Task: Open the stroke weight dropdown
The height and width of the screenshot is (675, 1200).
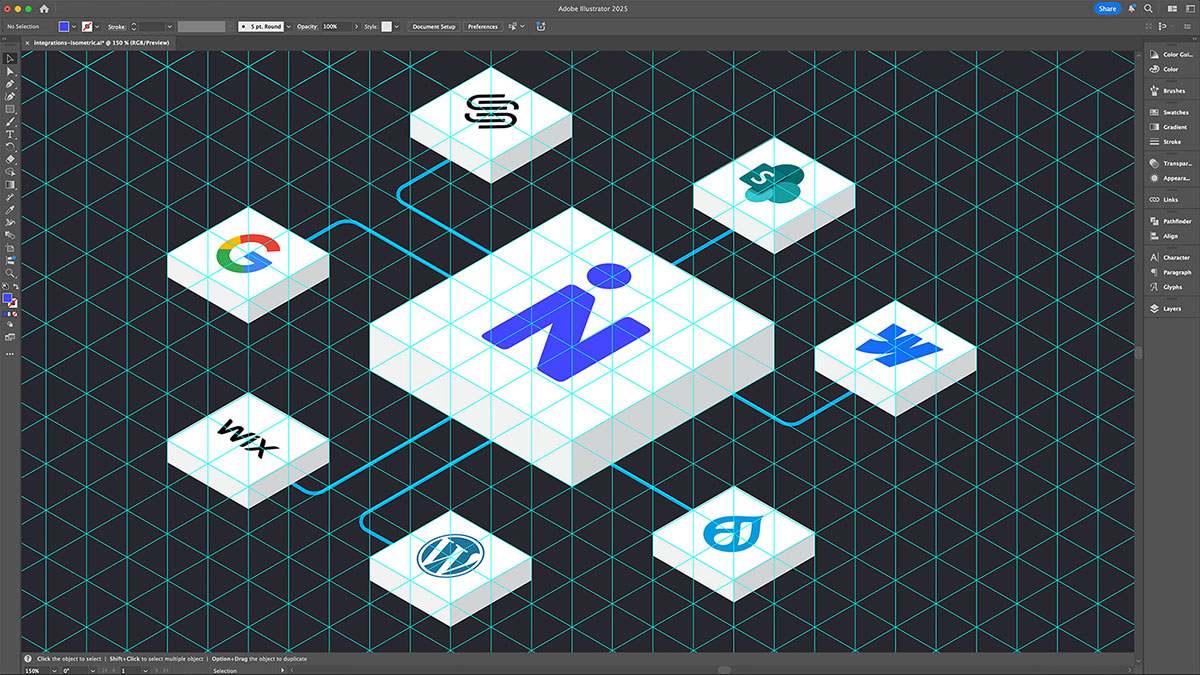Action: tap(170, 26)
